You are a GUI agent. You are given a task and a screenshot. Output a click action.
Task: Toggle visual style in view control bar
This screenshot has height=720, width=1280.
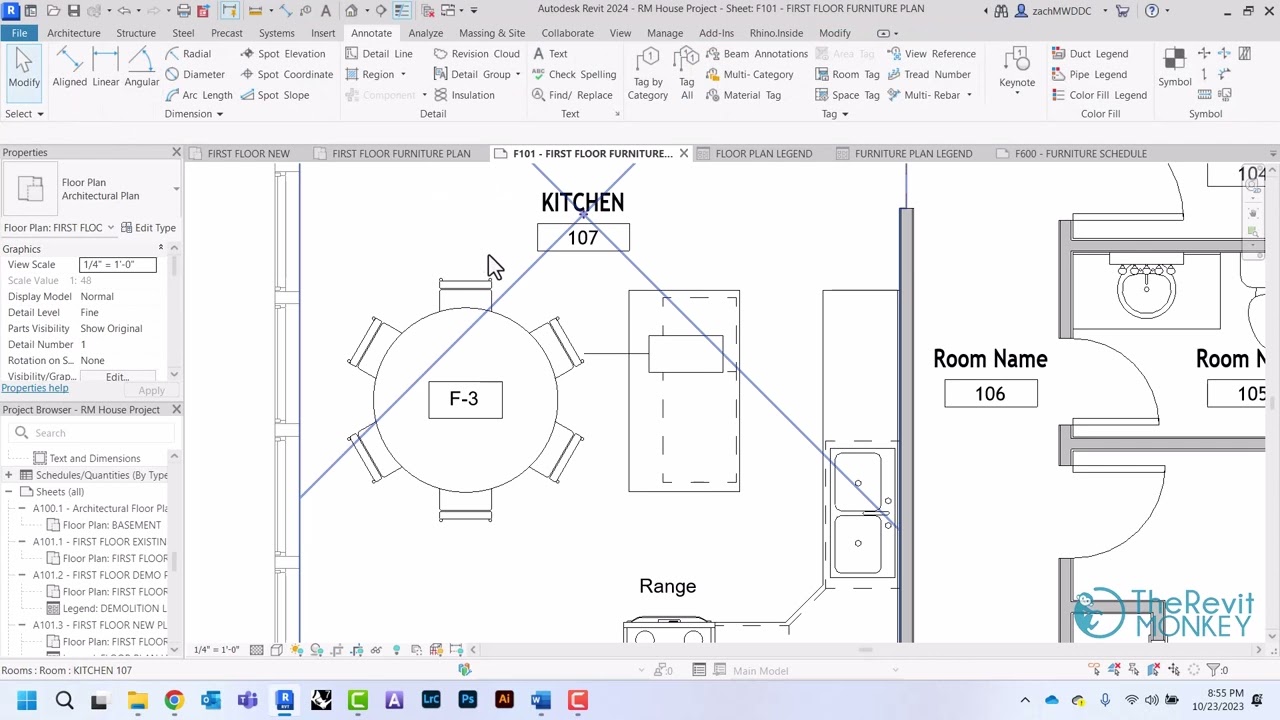pos(276,650)
